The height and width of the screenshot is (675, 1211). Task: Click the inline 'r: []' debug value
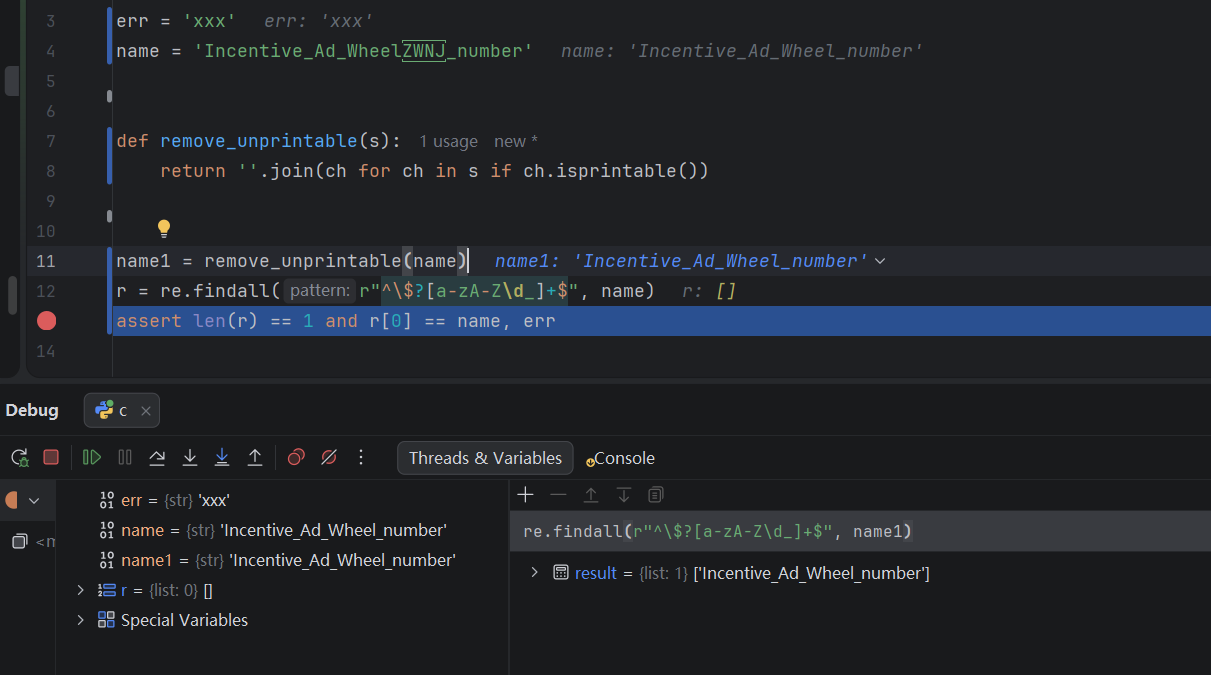709,291
